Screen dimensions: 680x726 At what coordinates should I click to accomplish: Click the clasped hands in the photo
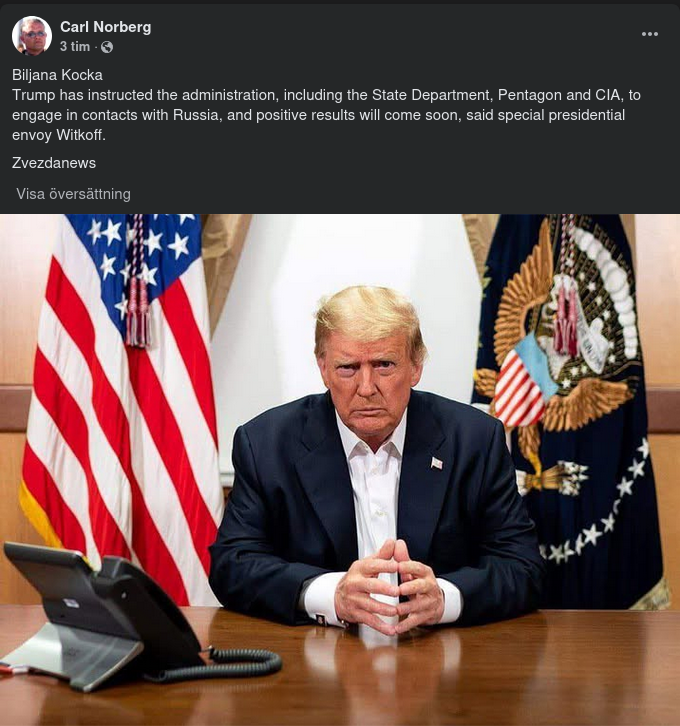tap(389, 587)
